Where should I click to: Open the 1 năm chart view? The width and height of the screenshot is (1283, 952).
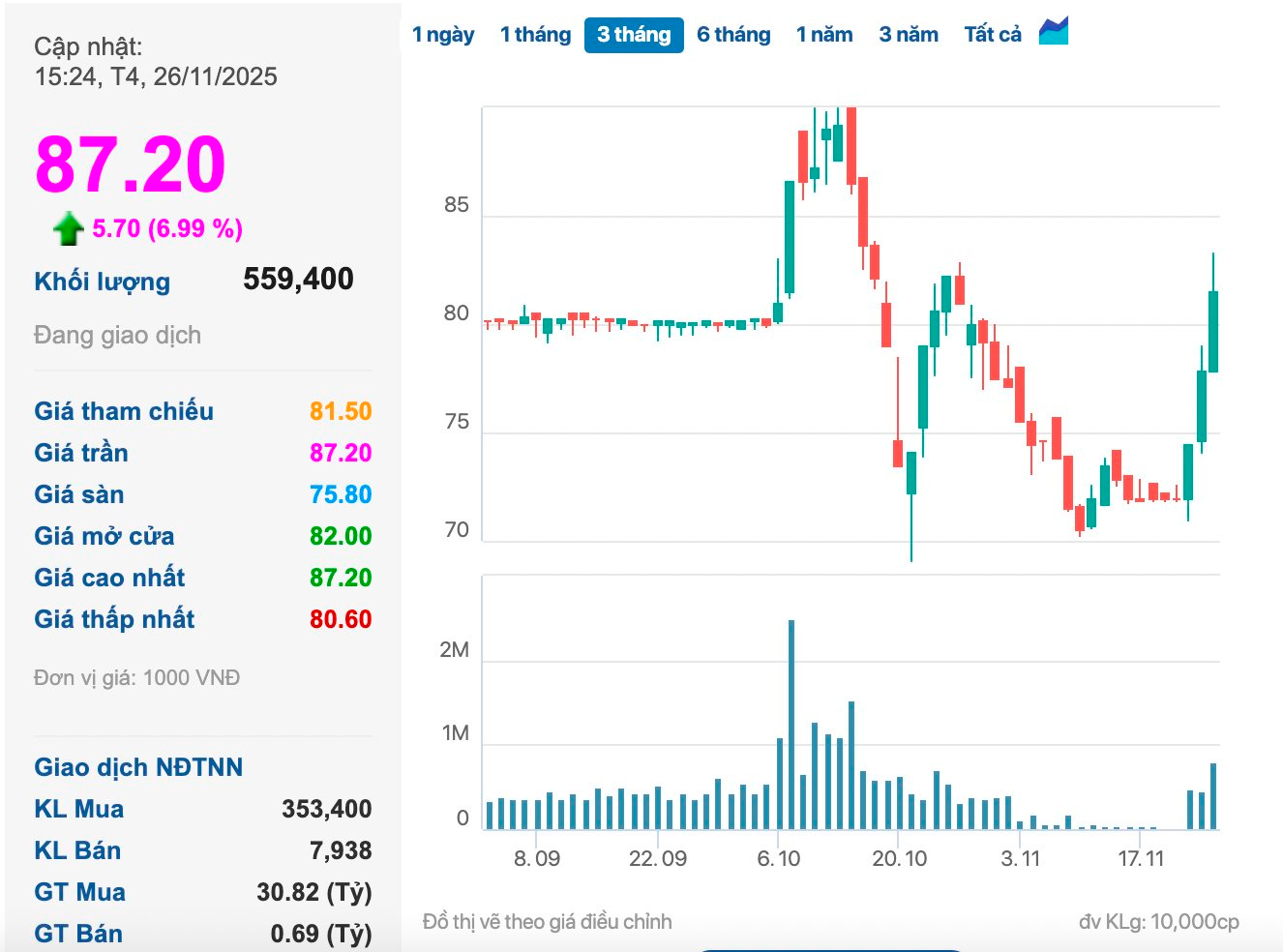[x=824, y=35]
